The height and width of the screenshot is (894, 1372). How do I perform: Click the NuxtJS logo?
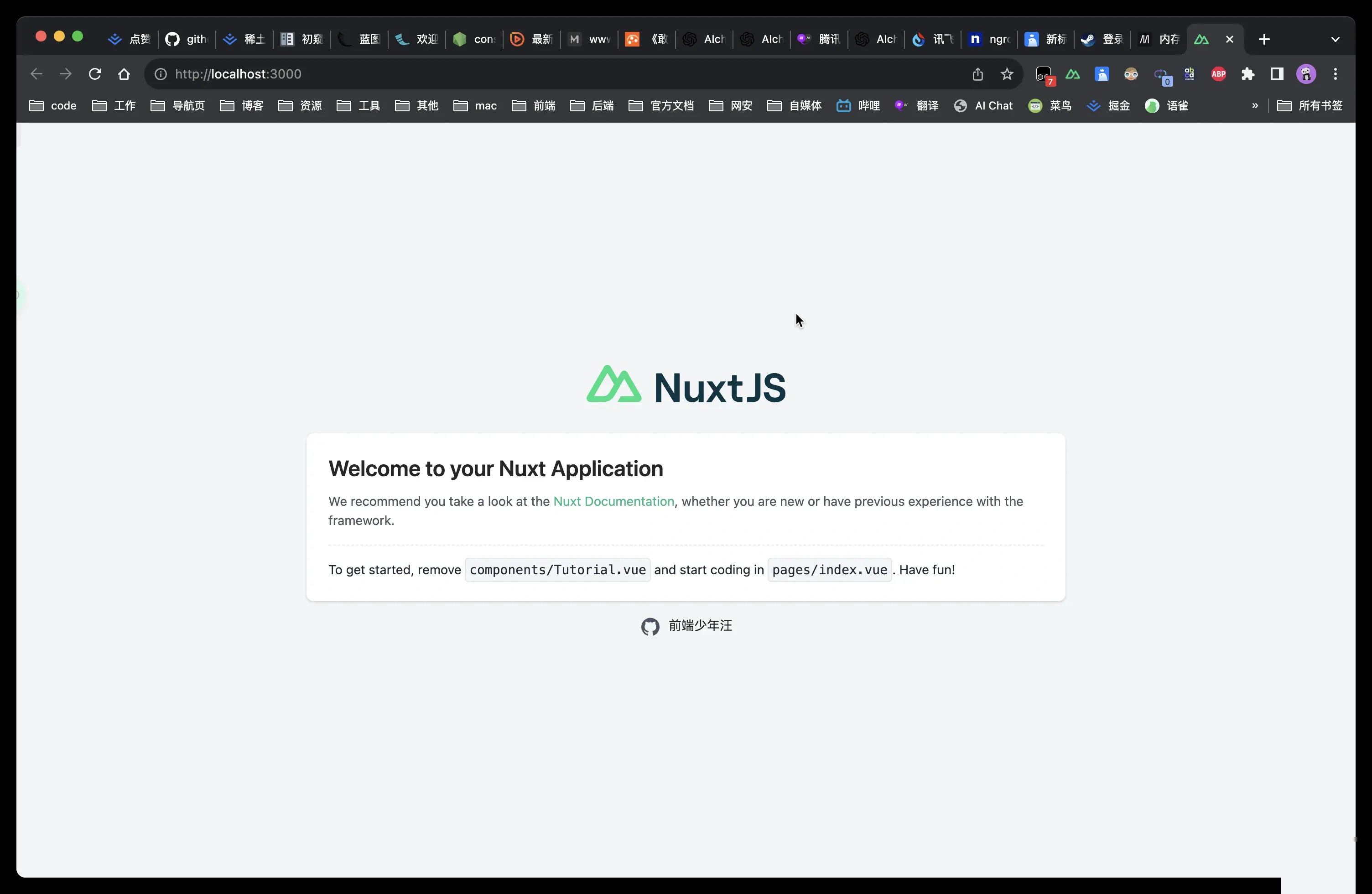point(686,385)
